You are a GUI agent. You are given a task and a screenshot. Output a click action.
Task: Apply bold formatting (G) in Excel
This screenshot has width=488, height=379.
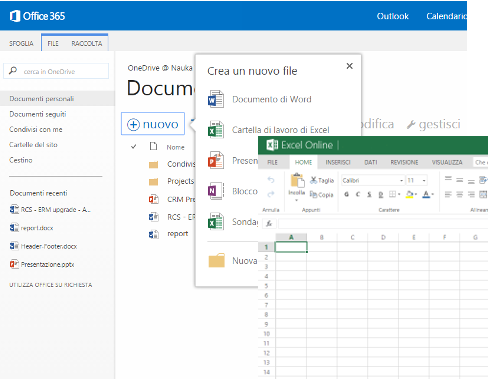[347, 194]
